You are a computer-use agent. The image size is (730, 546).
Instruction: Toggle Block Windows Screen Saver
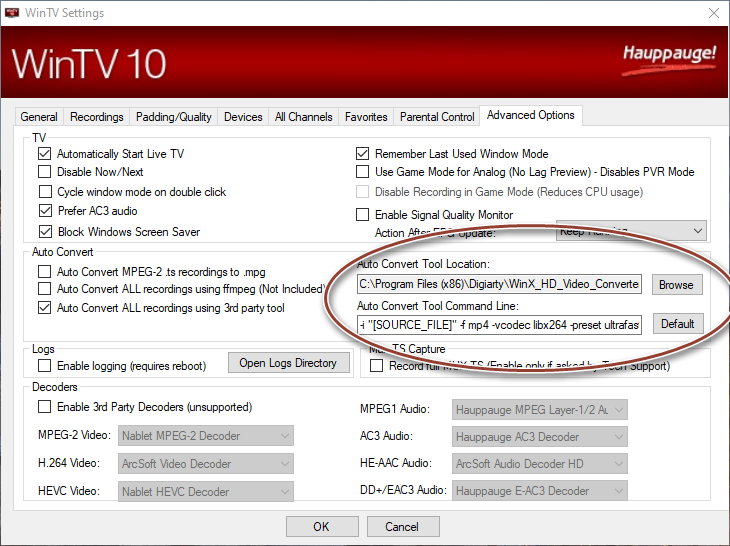click(x=45, y=231)
